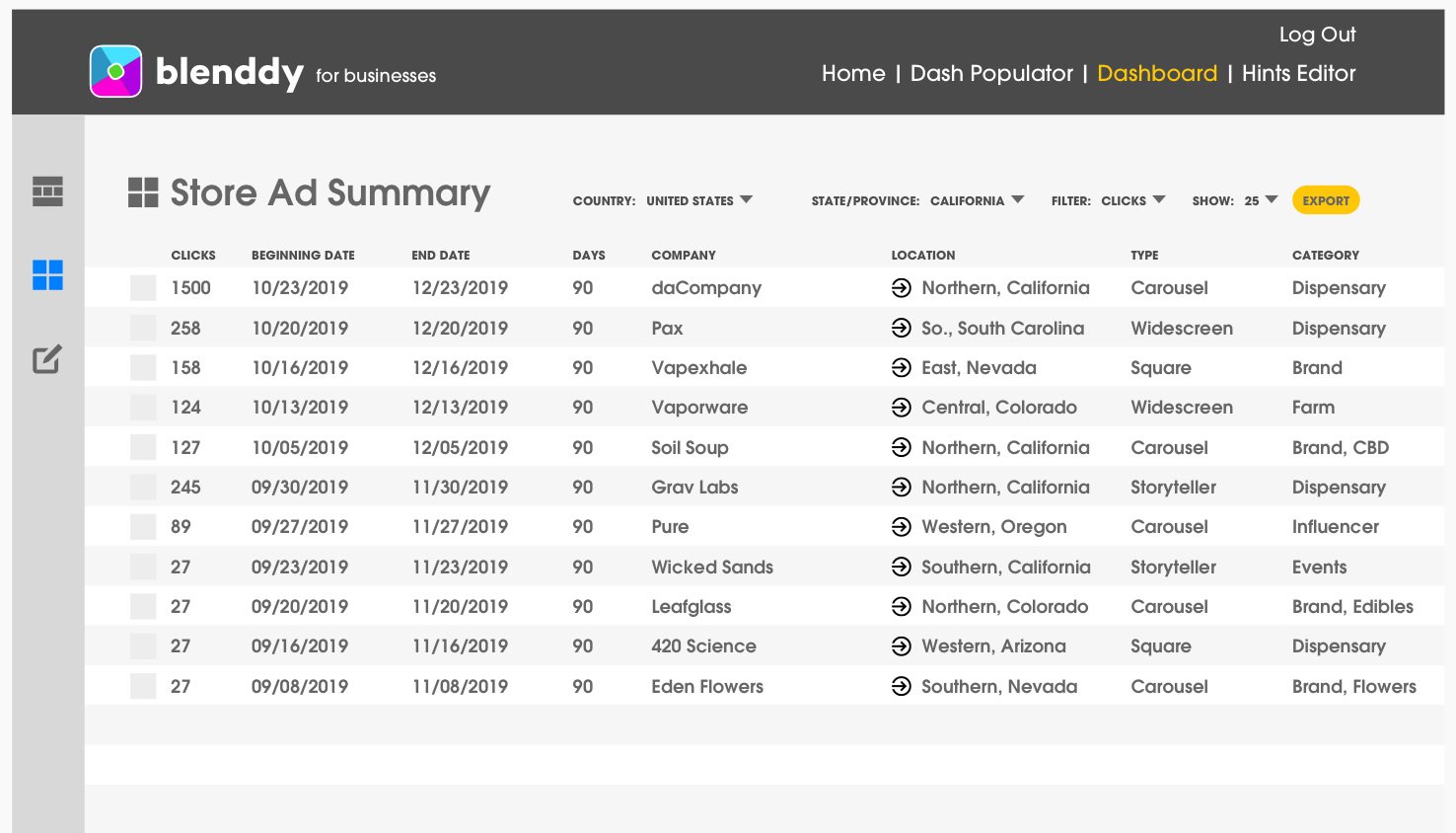Open location arrow for Grav Labs row

[x=901, y=487]
